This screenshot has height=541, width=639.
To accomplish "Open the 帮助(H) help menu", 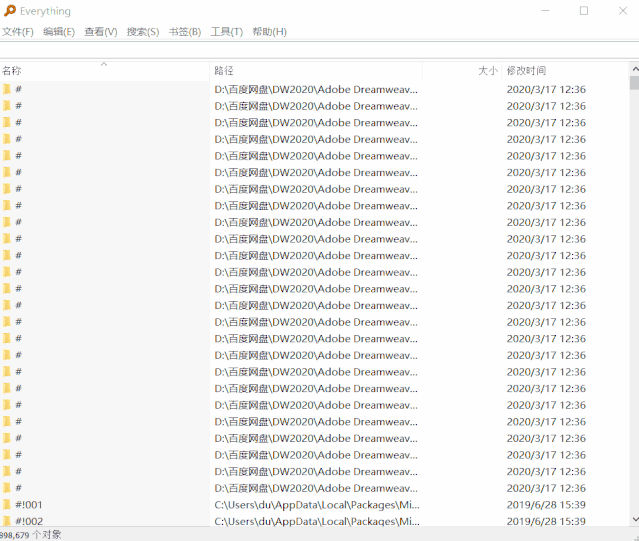I will tap(270, 32).
